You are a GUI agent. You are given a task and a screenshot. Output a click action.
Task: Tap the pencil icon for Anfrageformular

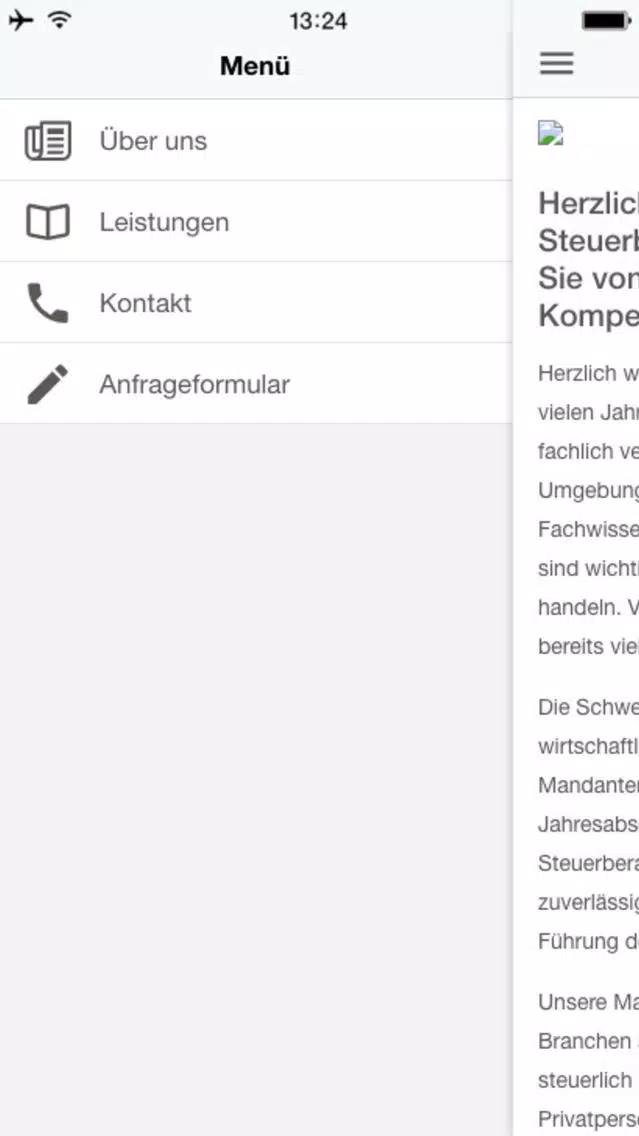point(48,384)
